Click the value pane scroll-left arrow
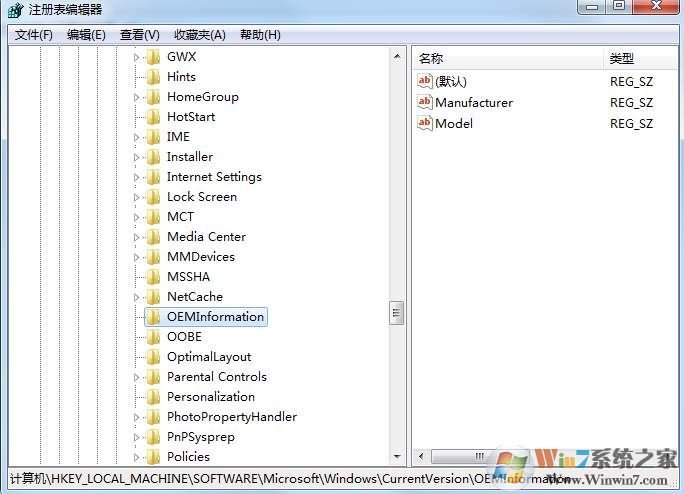The height and width of the screenshot is (494, 684). tap(421, 456)
